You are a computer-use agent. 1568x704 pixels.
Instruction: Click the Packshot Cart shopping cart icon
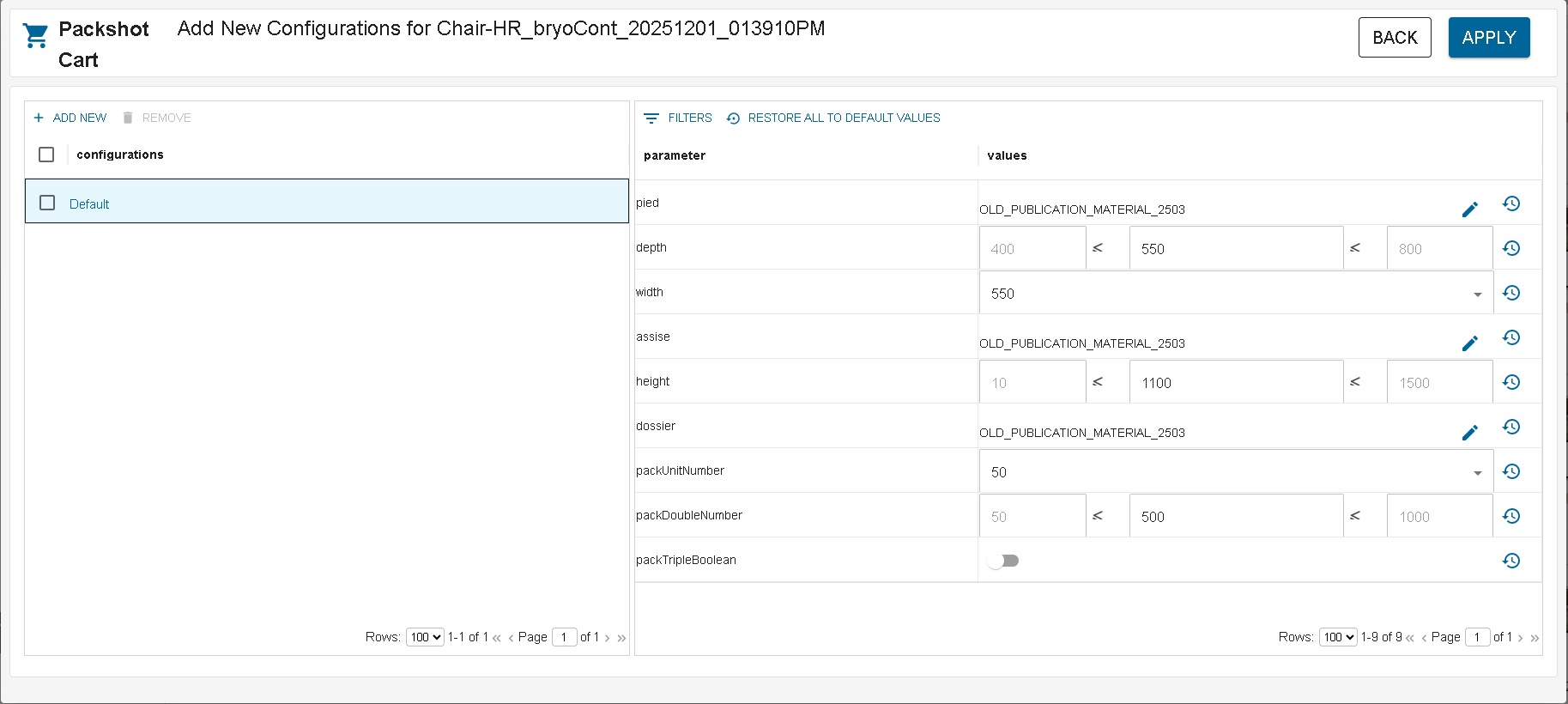click(36, 36)
